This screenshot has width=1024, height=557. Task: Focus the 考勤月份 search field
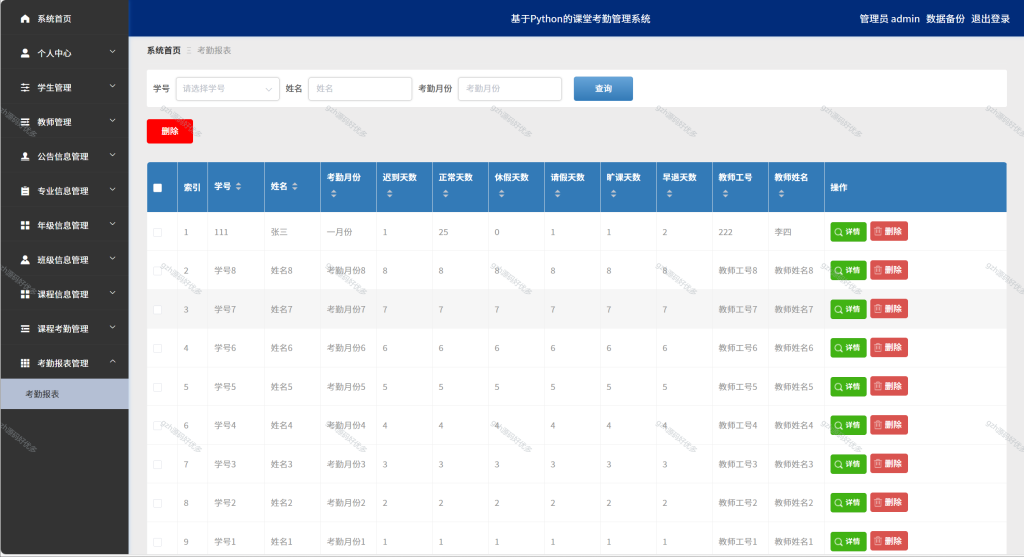pos(510,89)
